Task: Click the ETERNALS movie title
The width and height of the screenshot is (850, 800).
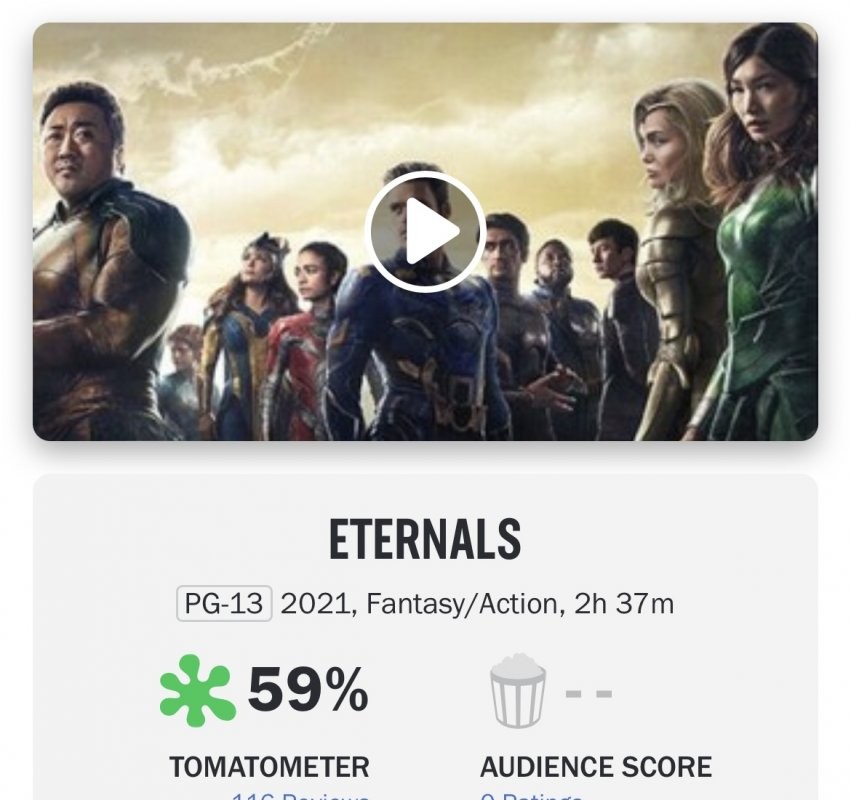Action: pos(425,540)
